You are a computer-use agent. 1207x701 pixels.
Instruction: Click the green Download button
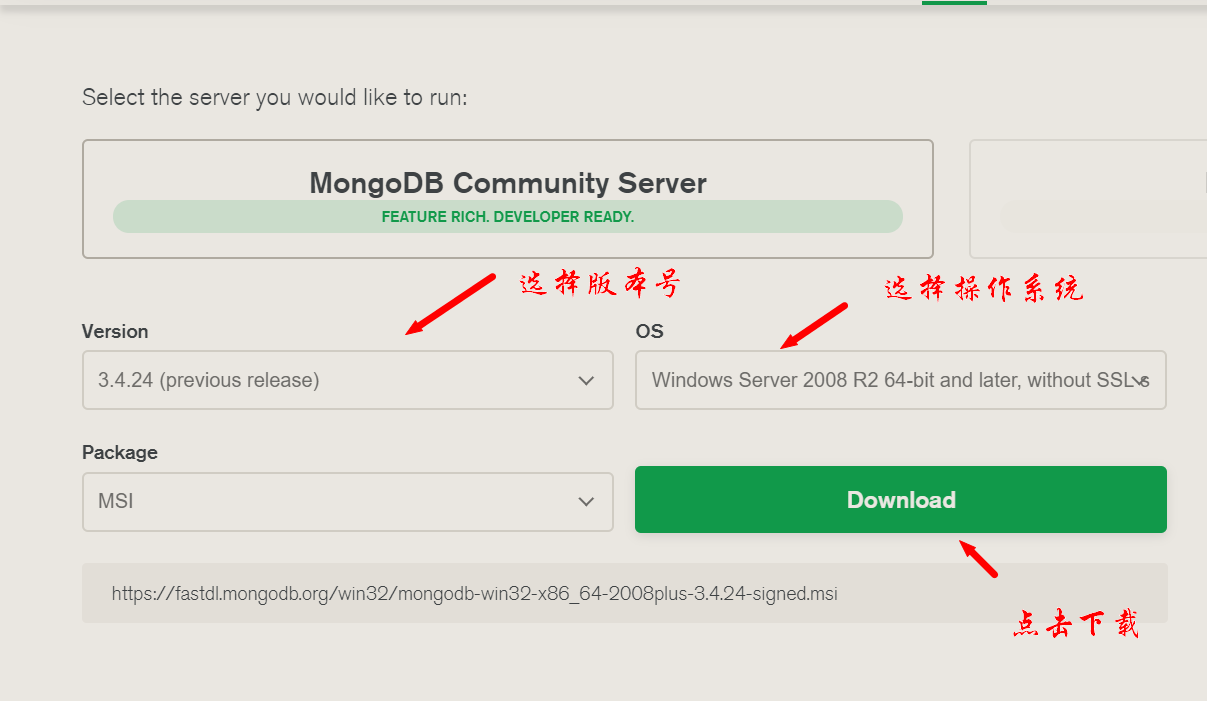pos(901,500)
